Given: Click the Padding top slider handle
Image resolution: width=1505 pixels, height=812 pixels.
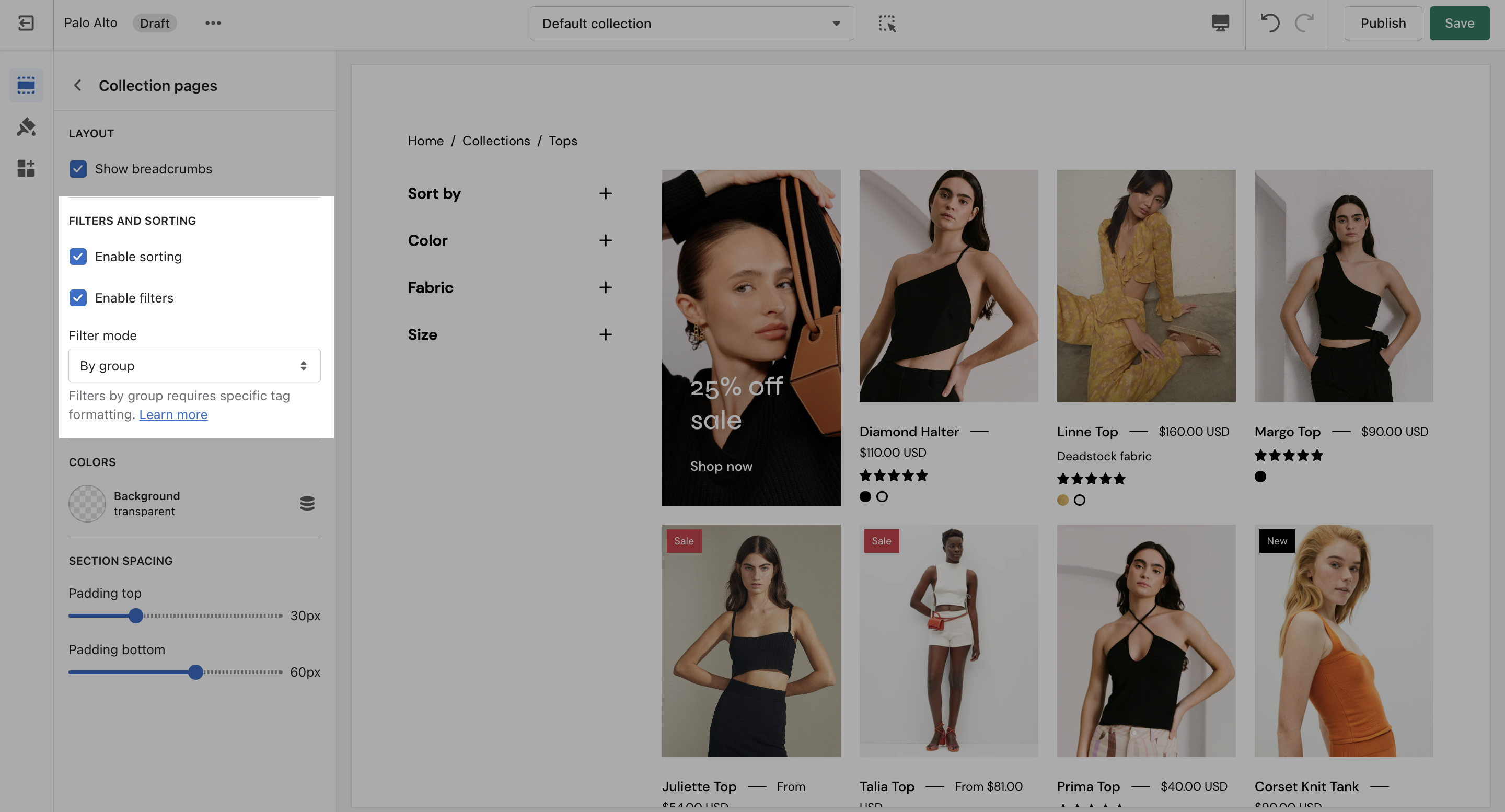Looking at the screenshot, I should (135, 616).
